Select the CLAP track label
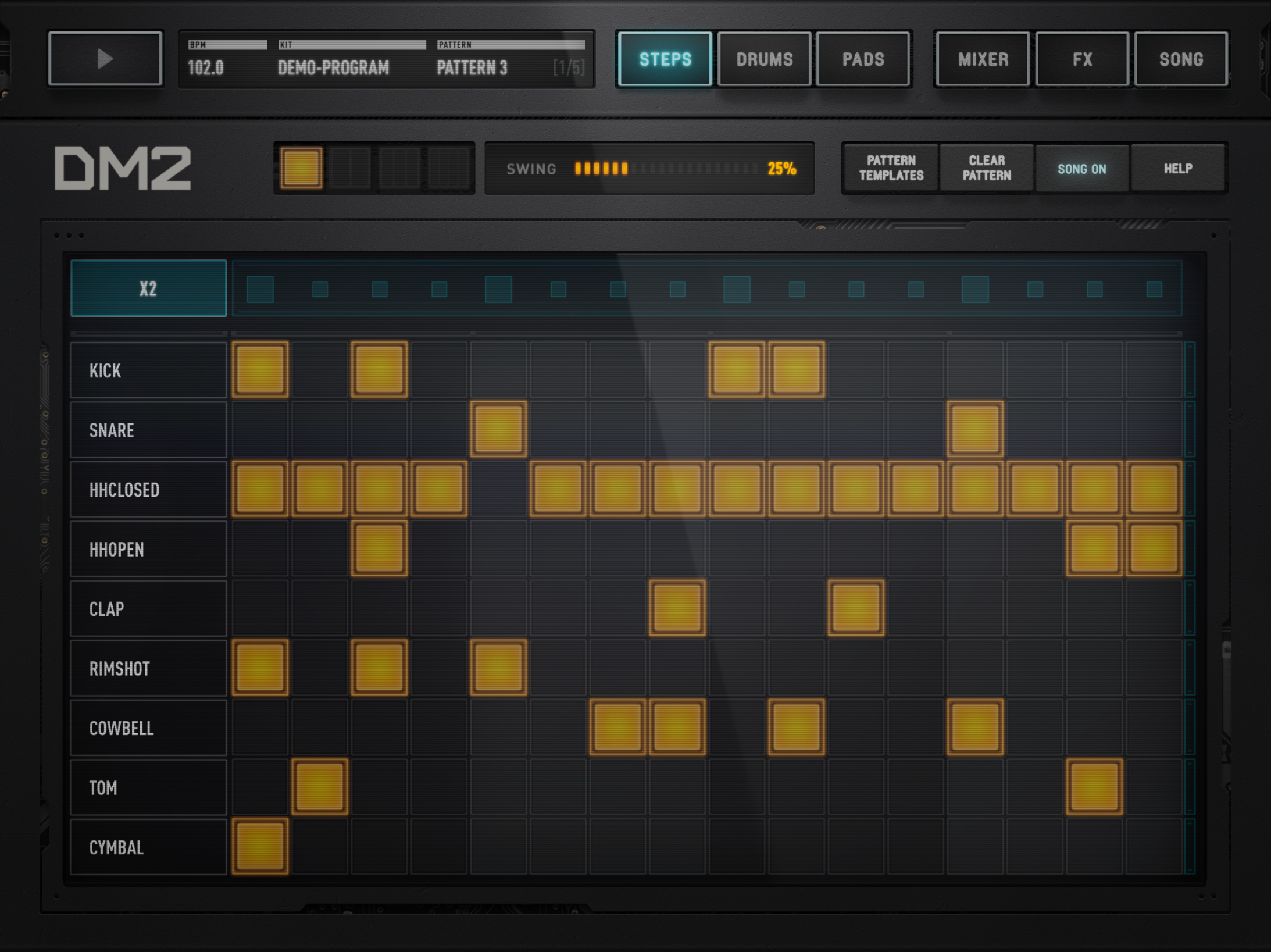Viewport: 1271px width, 952px height. (148, 608)
